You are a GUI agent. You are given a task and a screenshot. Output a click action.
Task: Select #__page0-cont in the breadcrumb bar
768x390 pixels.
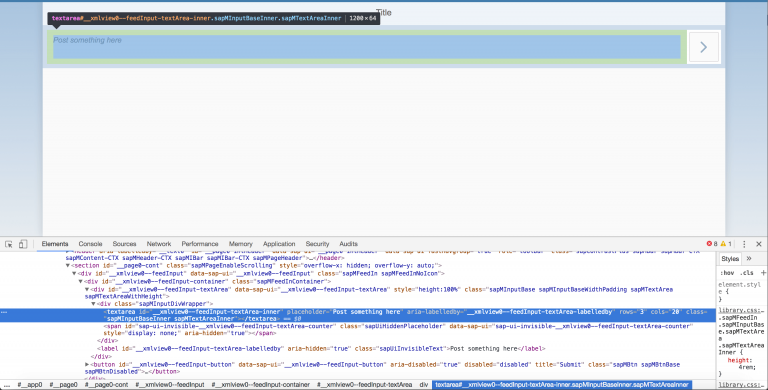pos(107,385)
